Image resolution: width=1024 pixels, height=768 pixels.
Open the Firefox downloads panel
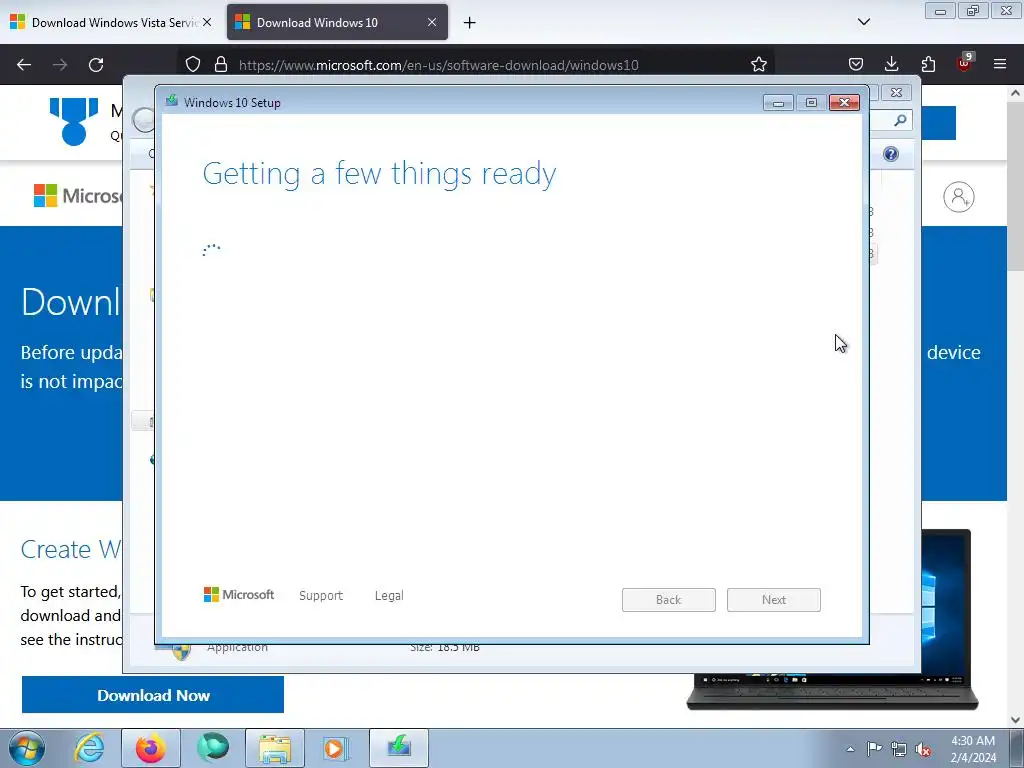point(891,65)
